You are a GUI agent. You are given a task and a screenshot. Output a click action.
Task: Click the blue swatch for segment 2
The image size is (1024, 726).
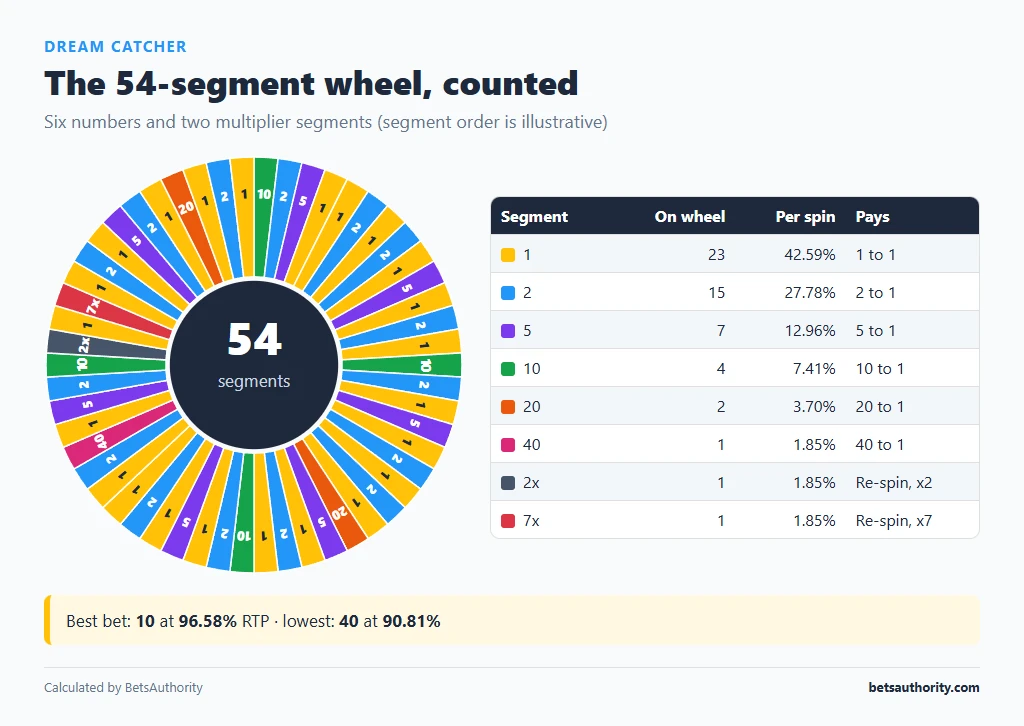click(507, 292)
